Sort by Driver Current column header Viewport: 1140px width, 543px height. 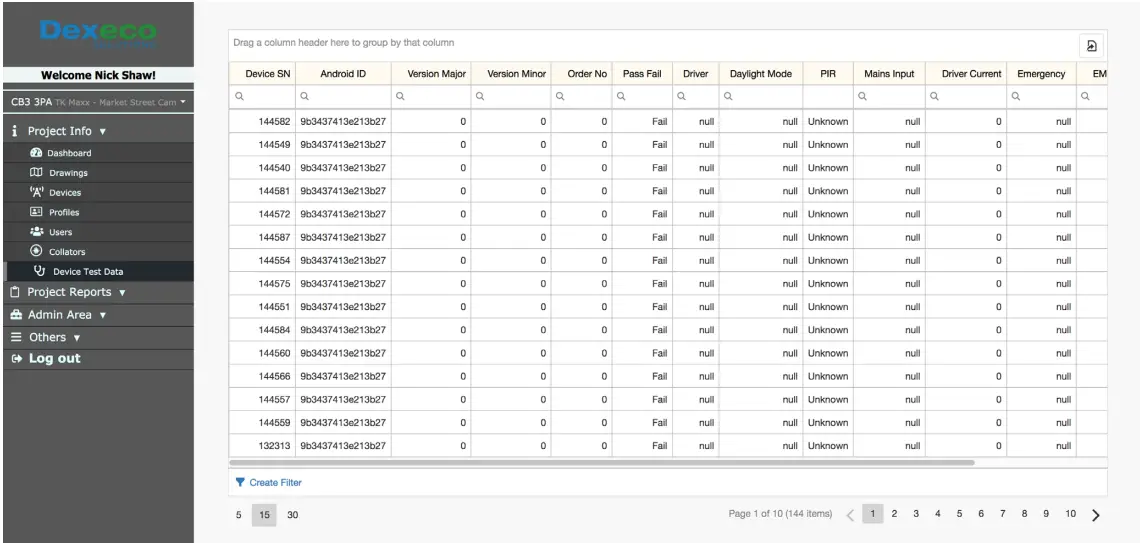tap(966, 73)
